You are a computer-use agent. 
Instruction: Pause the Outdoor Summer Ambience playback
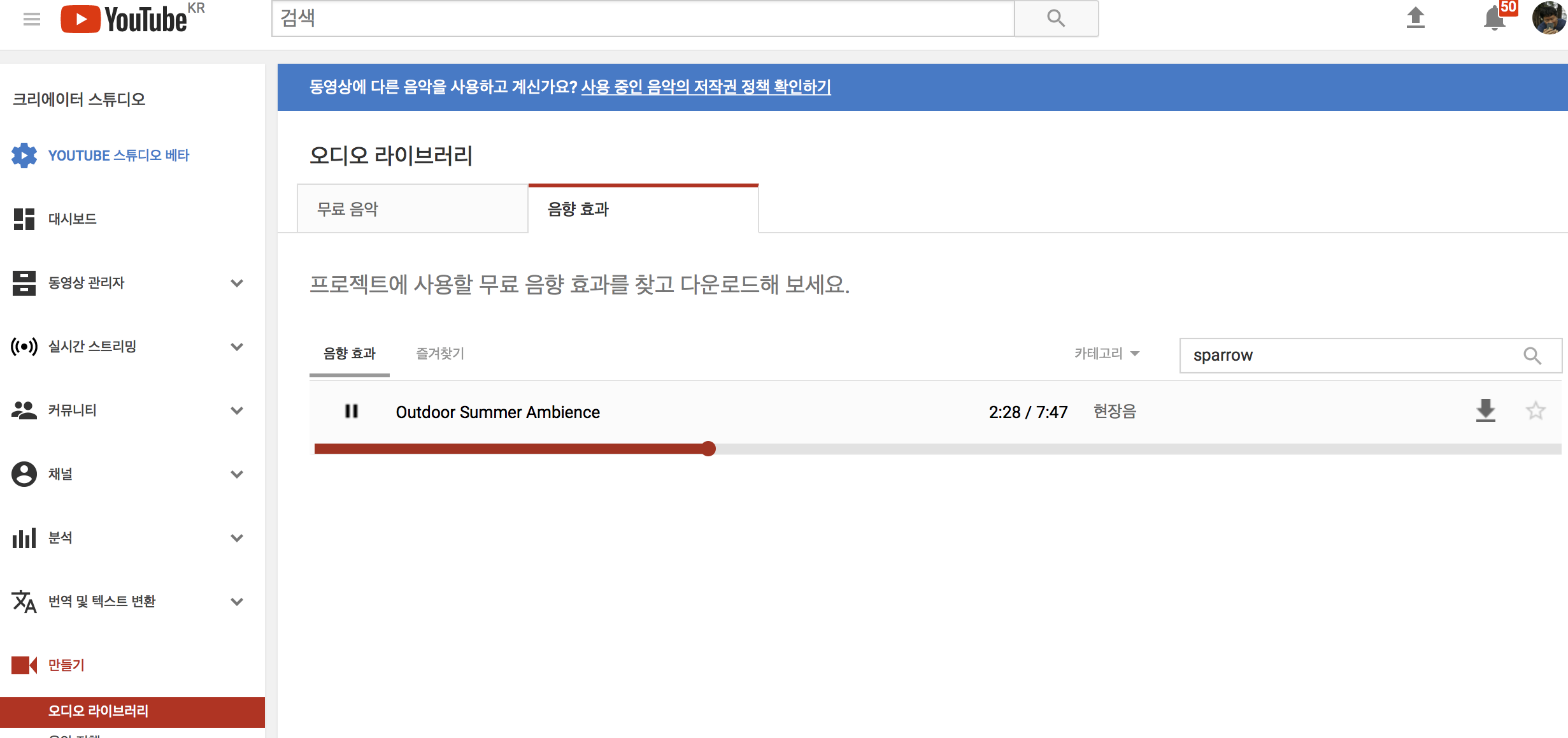coord(352,412)
